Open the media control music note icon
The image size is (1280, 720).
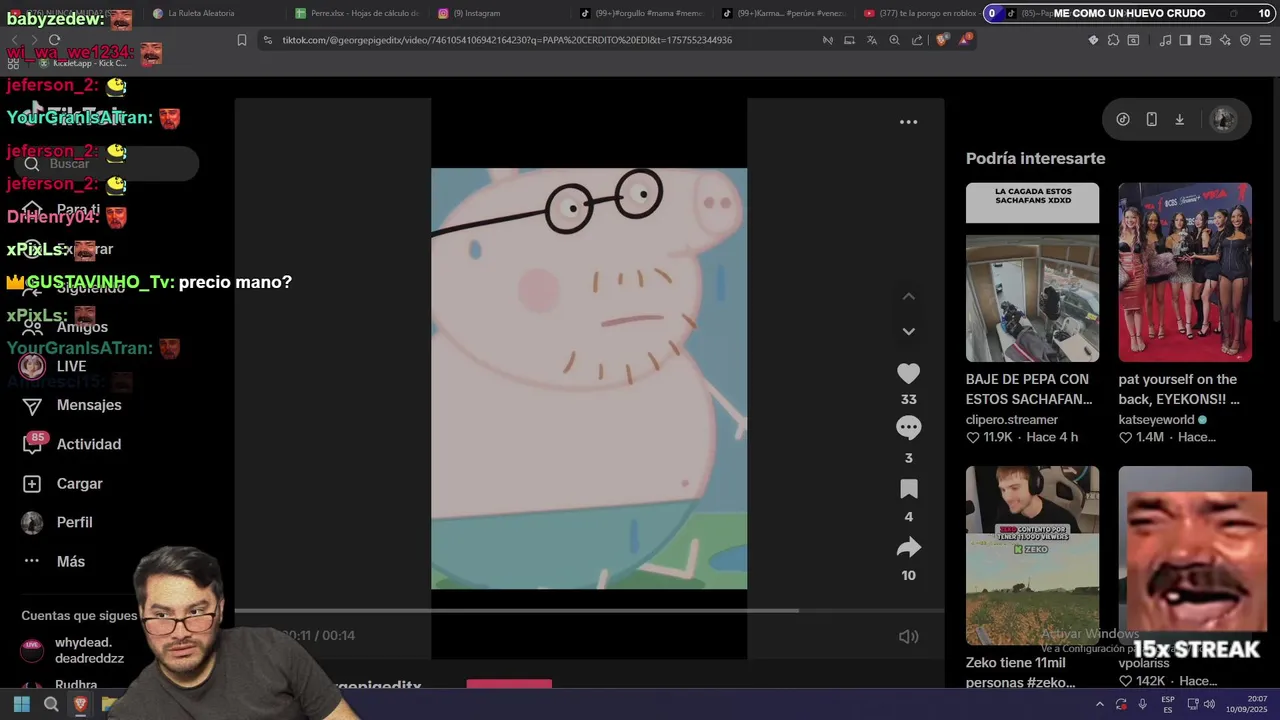tap(1166, 40)
